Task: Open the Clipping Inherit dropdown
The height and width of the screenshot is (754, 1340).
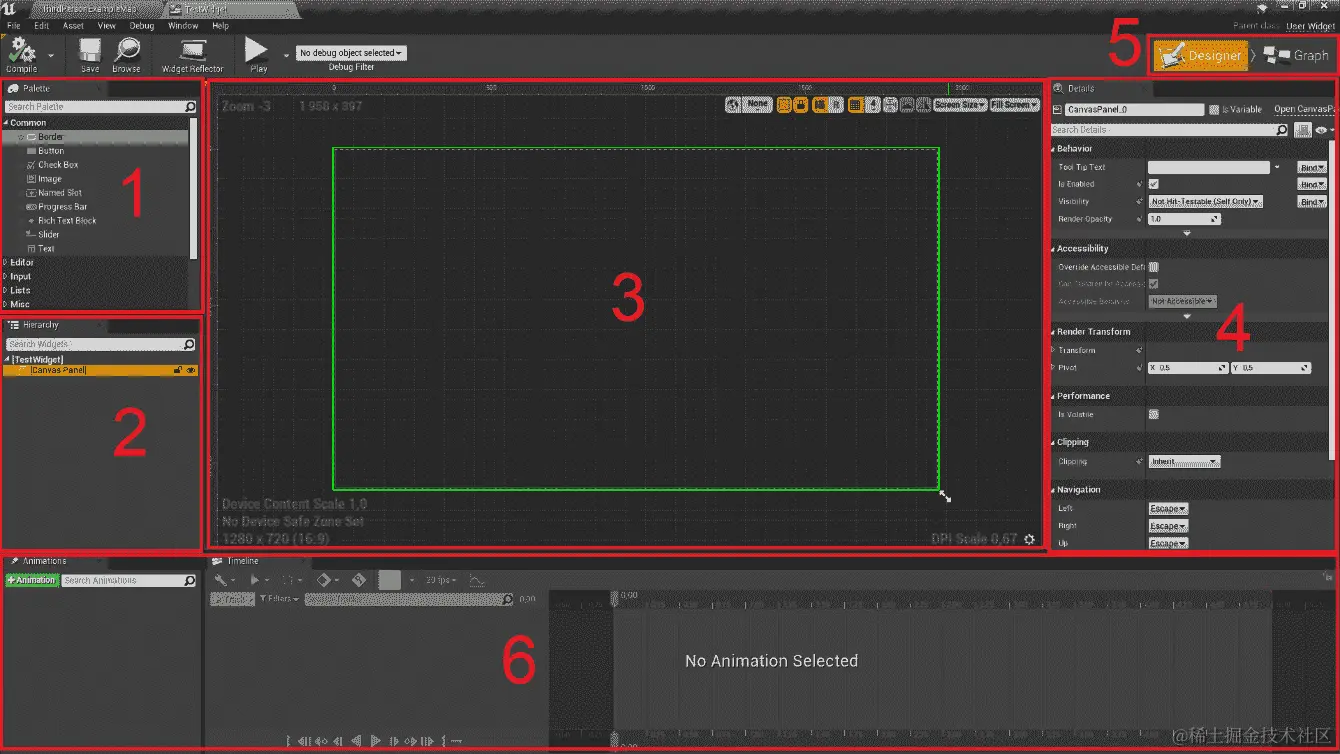Action: coord(1184,461)
